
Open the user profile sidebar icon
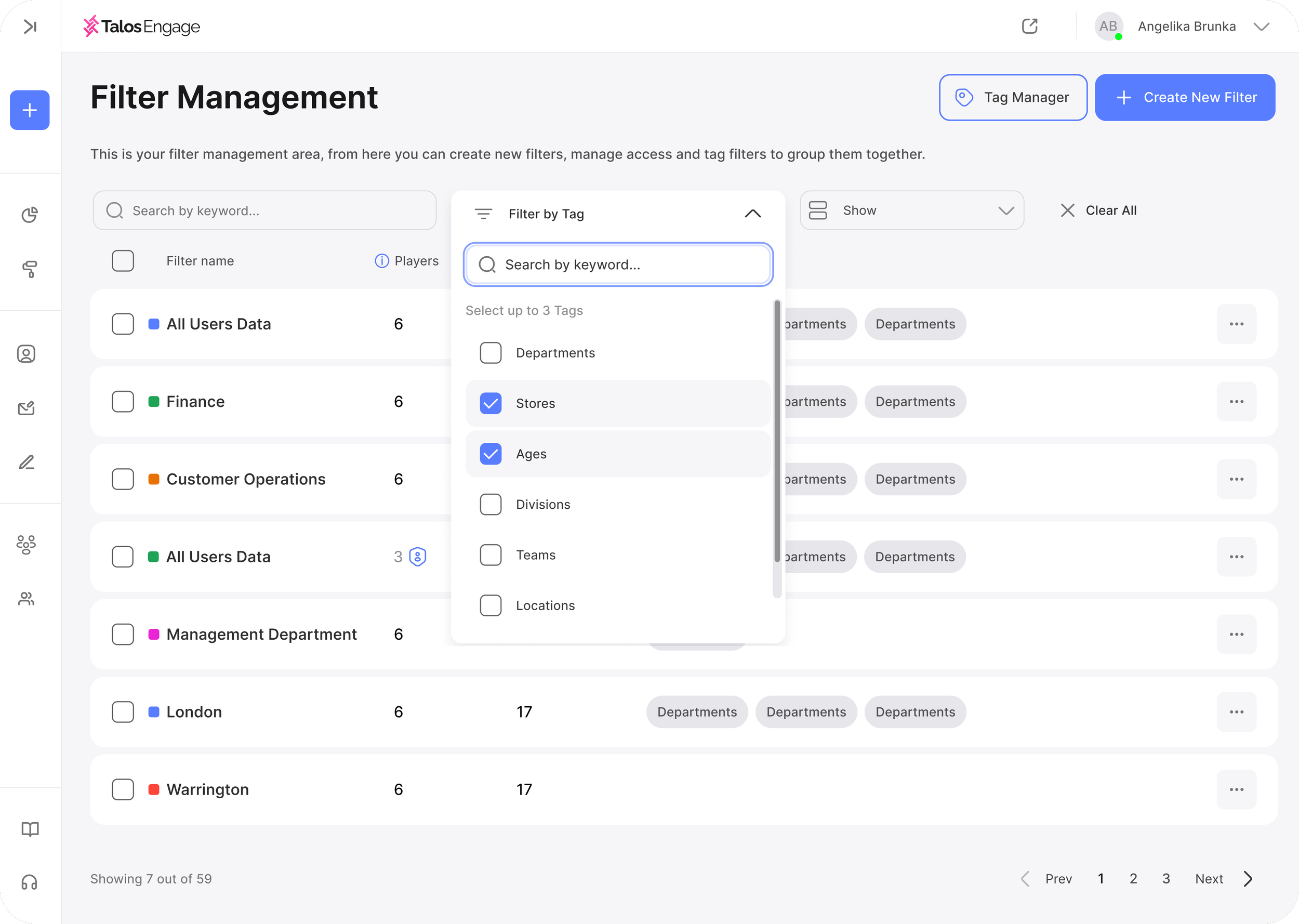tap(26, 354)
